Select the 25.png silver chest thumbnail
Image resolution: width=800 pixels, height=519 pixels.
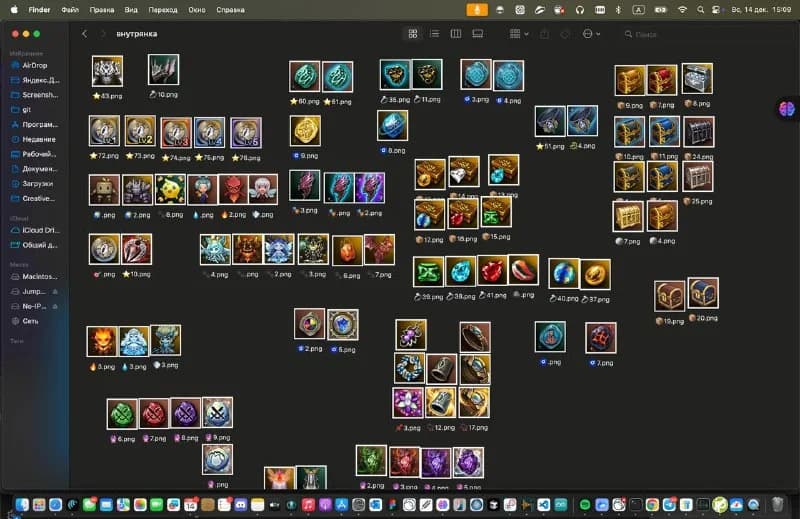(x=697, y=177)
